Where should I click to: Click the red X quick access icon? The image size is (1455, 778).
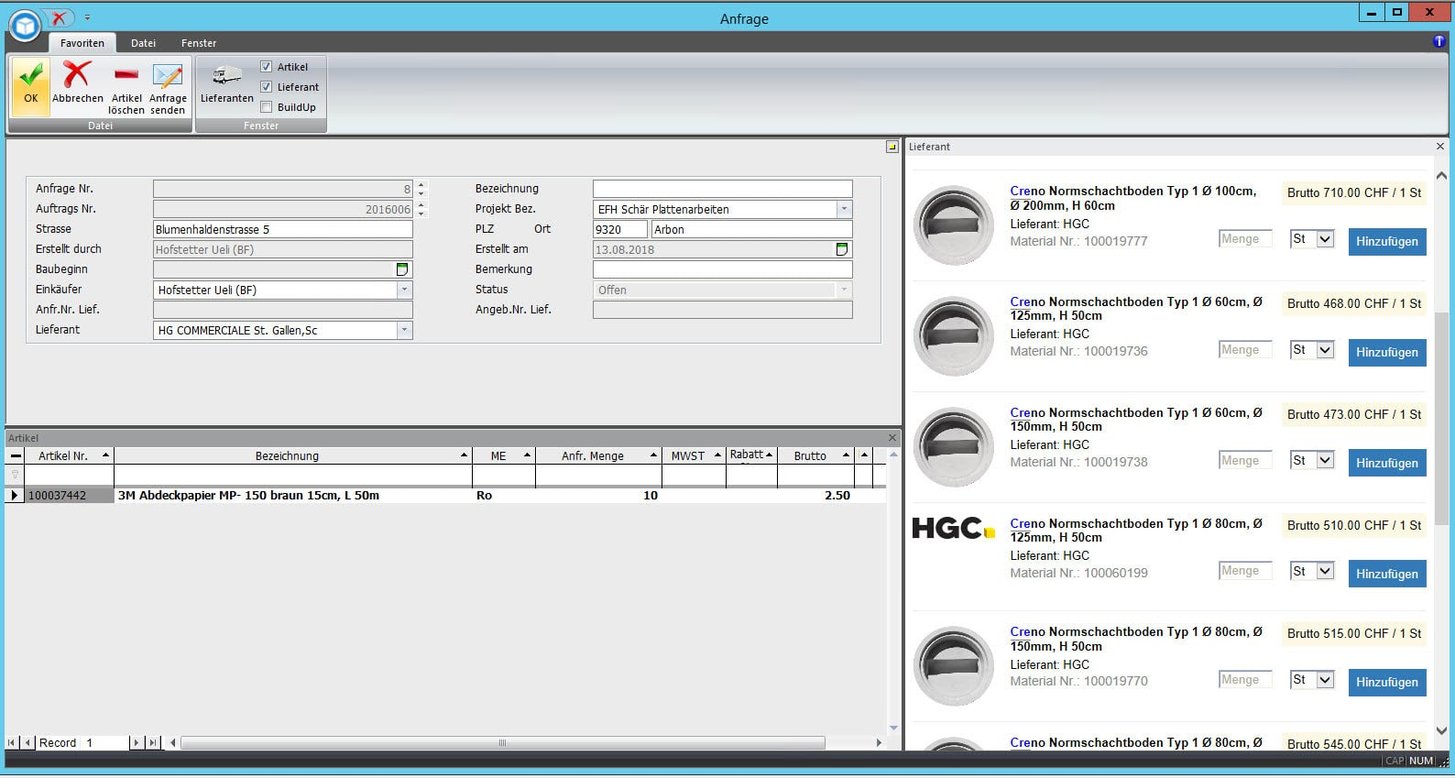[60, 17]
